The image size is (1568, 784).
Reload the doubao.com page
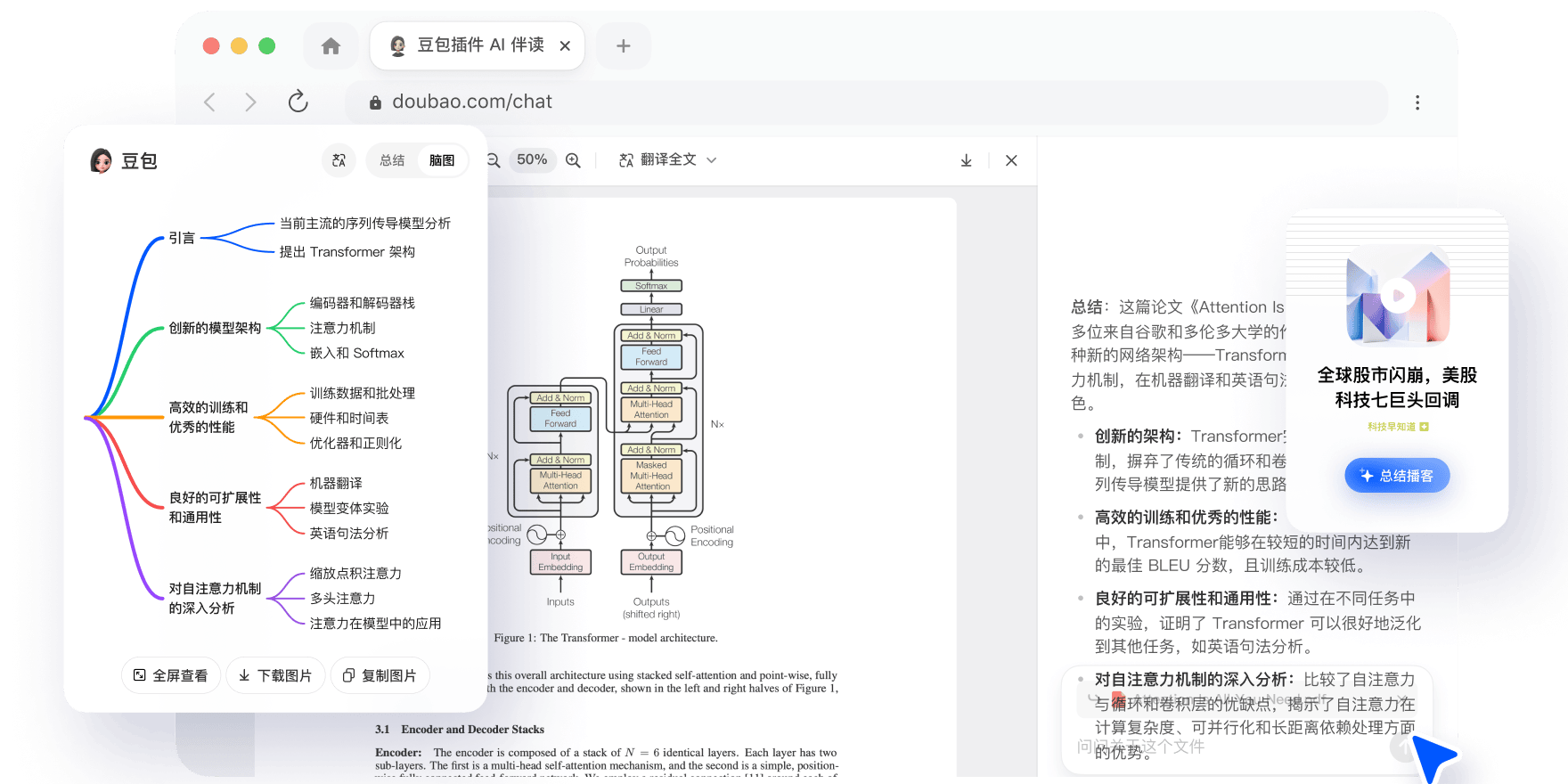[x=298, y=102]
